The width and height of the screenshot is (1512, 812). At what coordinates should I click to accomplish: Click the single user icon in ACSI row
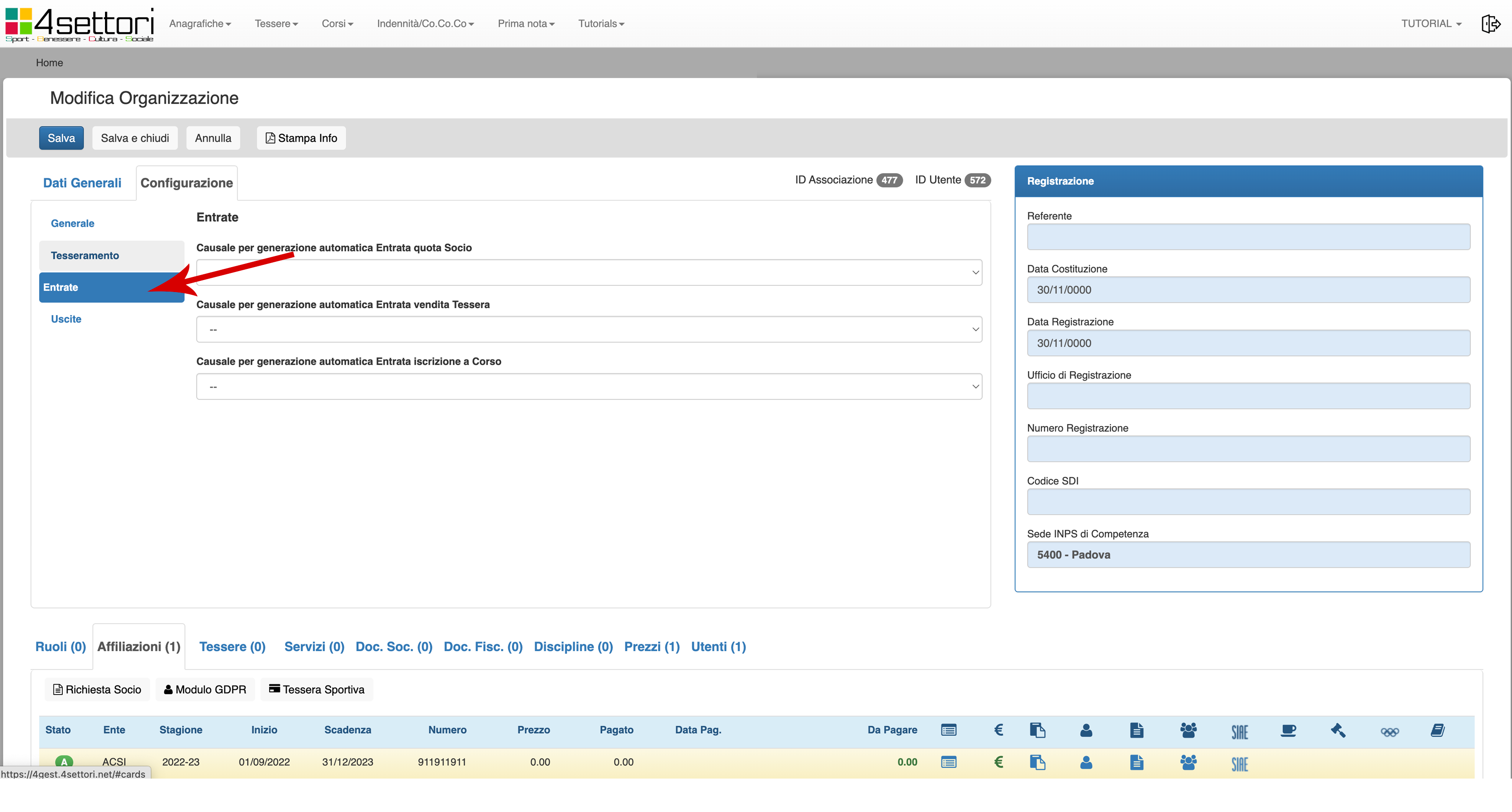(1086, 762)
